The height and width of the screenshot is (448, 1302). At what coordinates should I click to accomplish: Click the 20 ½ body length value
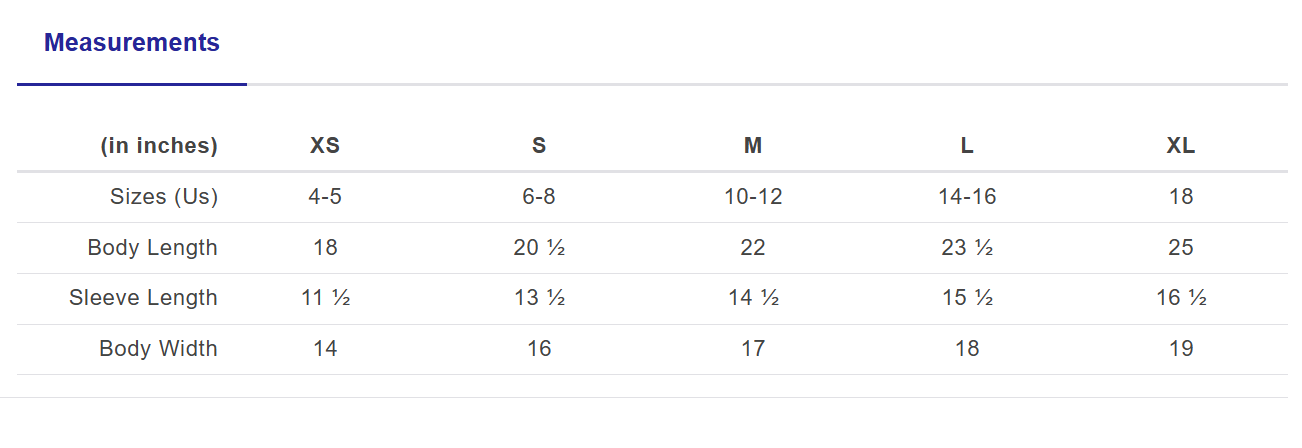click(539, 248)
